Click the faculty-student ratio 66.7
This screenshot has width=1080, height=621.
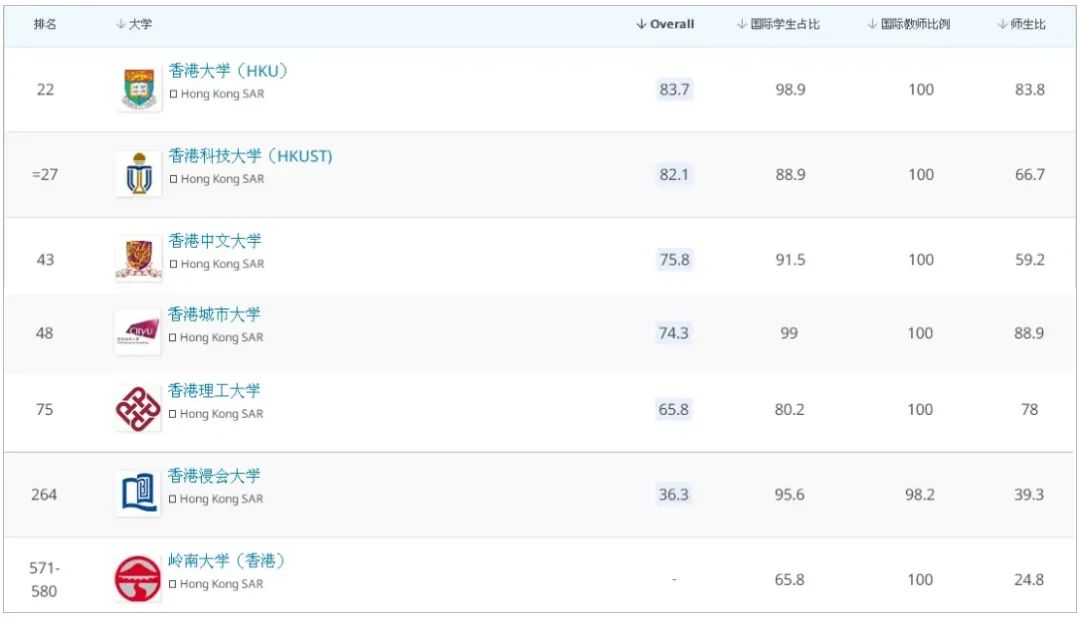(x=1030, y=174)
